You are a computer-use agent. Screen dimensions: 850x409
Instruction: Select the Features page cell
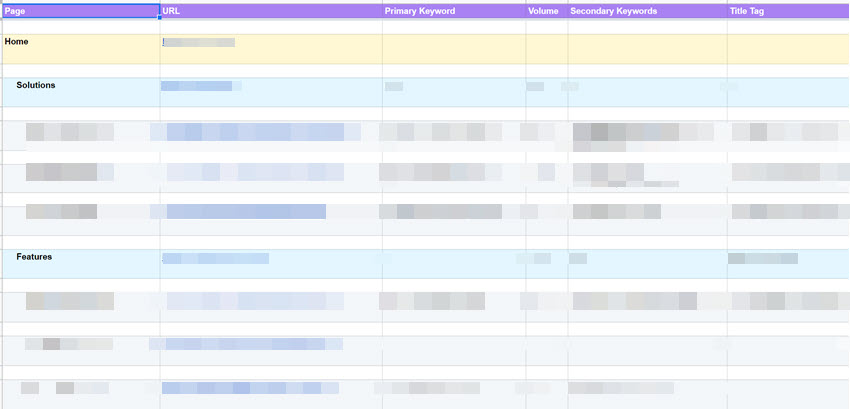tap(79, 263)
